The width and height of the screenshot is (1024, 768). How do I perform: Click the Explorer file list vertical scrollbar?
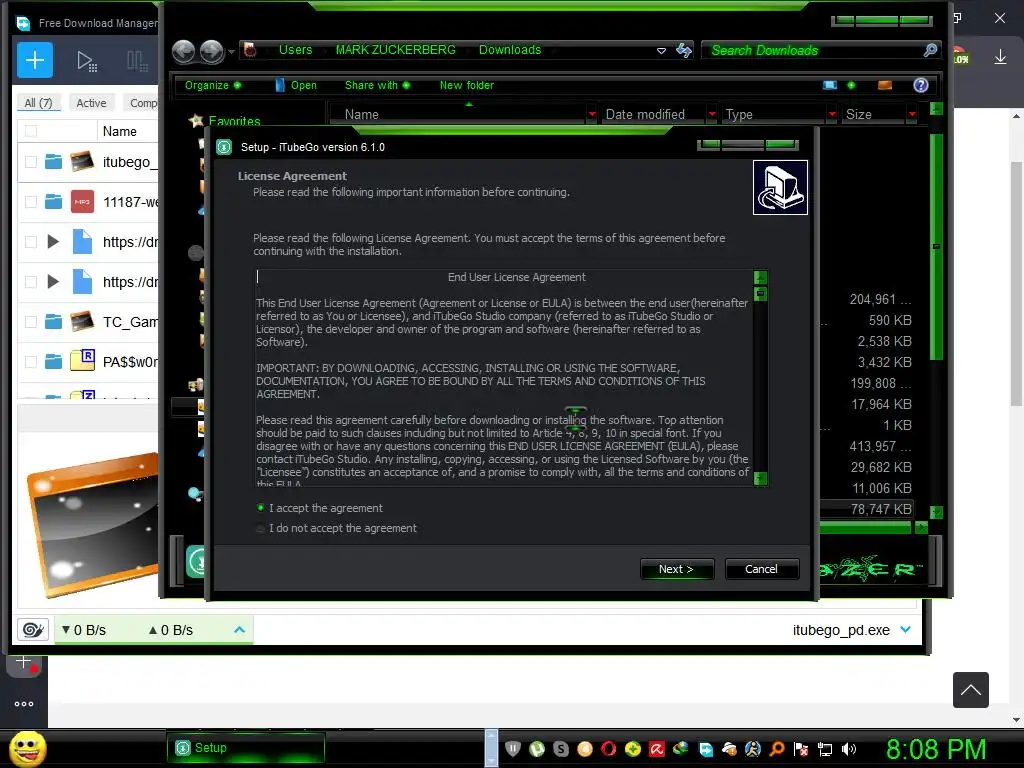(x=936, y=247)
